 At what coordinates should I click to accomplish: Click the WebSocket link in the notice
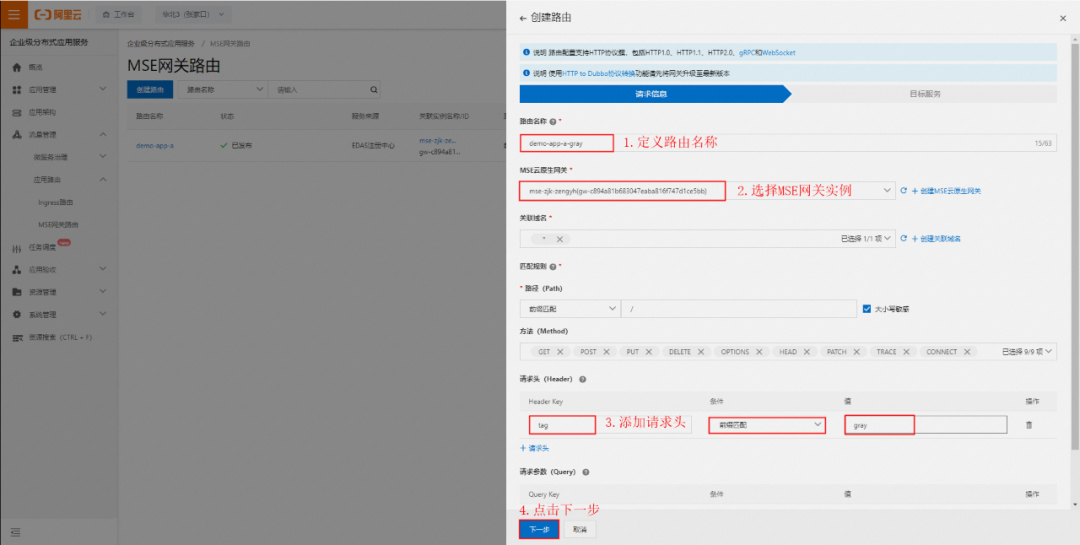[x=779, y=52]
